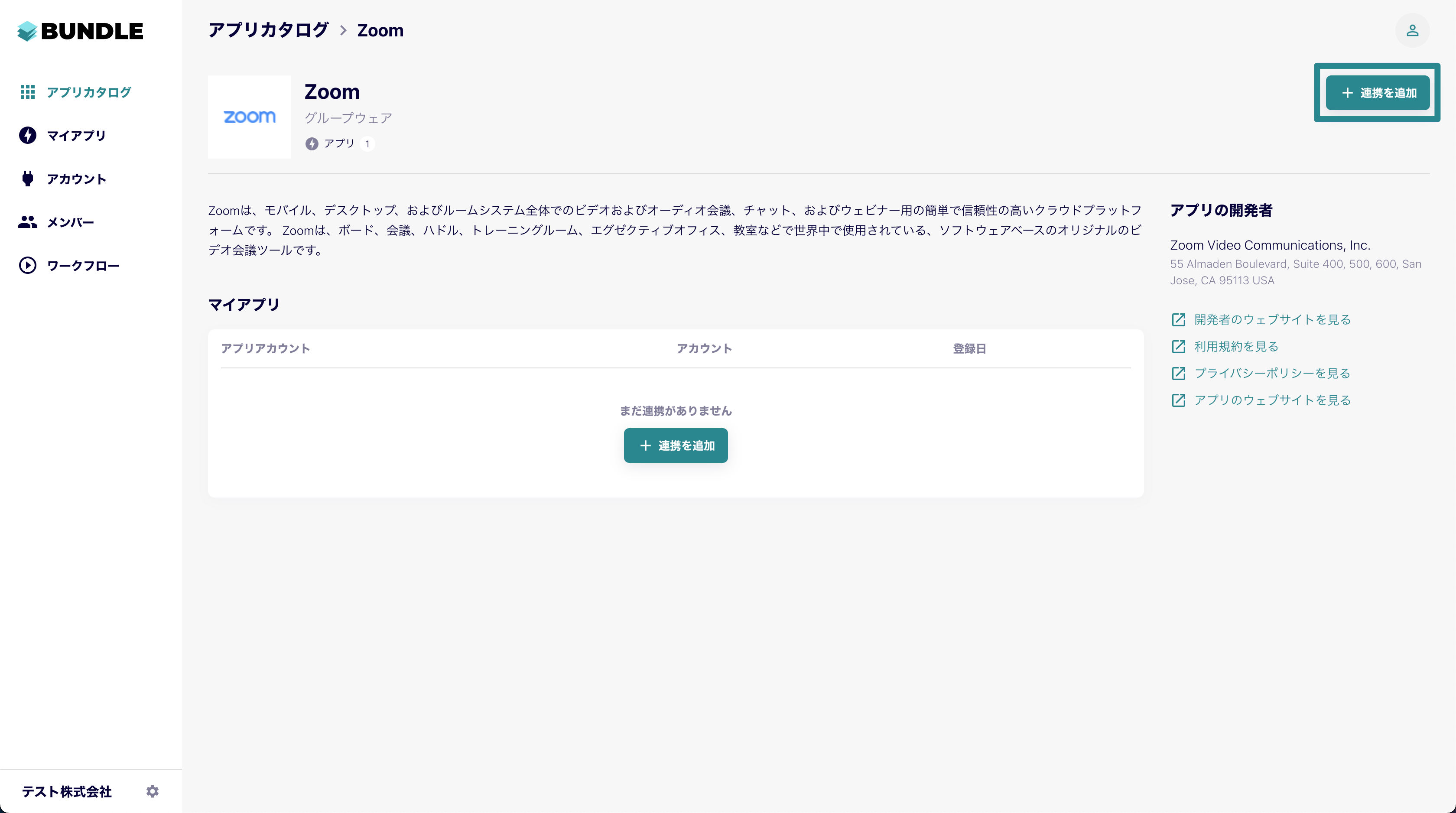This screenshot has height=813, width=1456.
Task: Open settings gear next to テスト株式会社
Action: click(153, 791)
